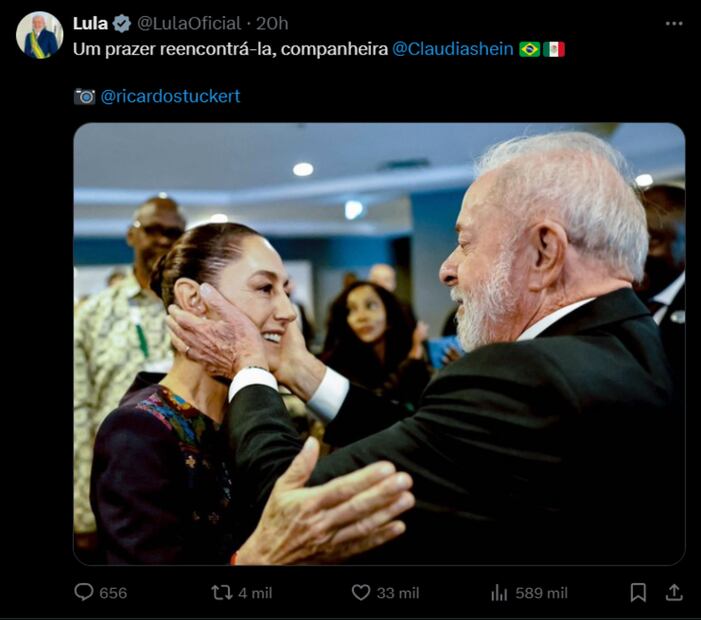Click the 589 mil views count

tap(541, 593)
